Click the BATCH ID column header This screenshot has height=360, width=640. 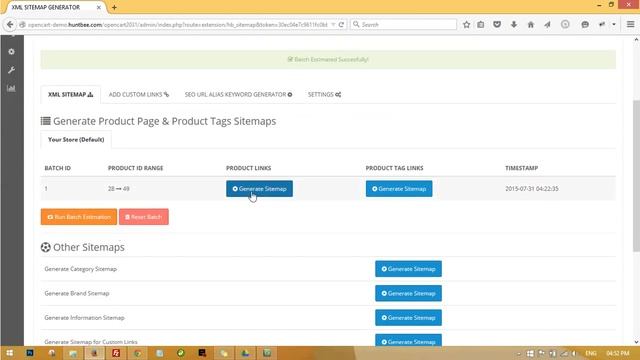58,168
